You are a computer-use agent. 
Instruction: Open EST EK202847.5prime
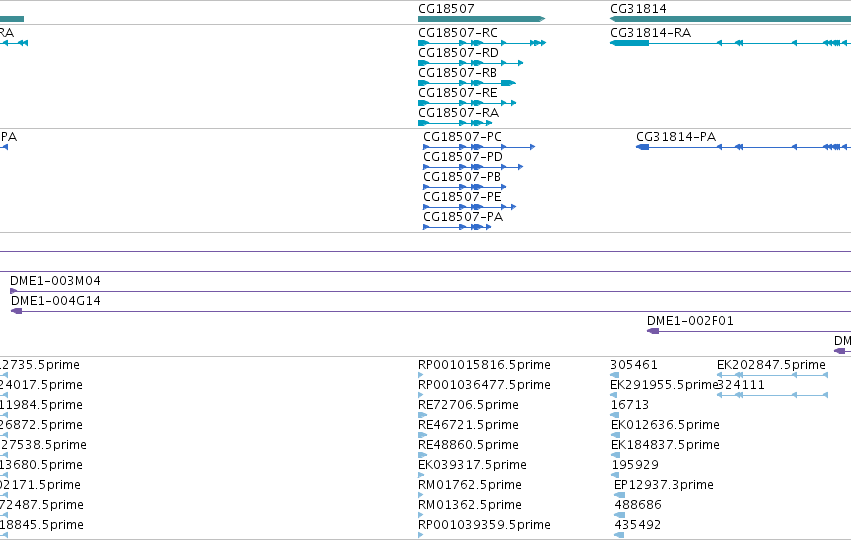771,365
